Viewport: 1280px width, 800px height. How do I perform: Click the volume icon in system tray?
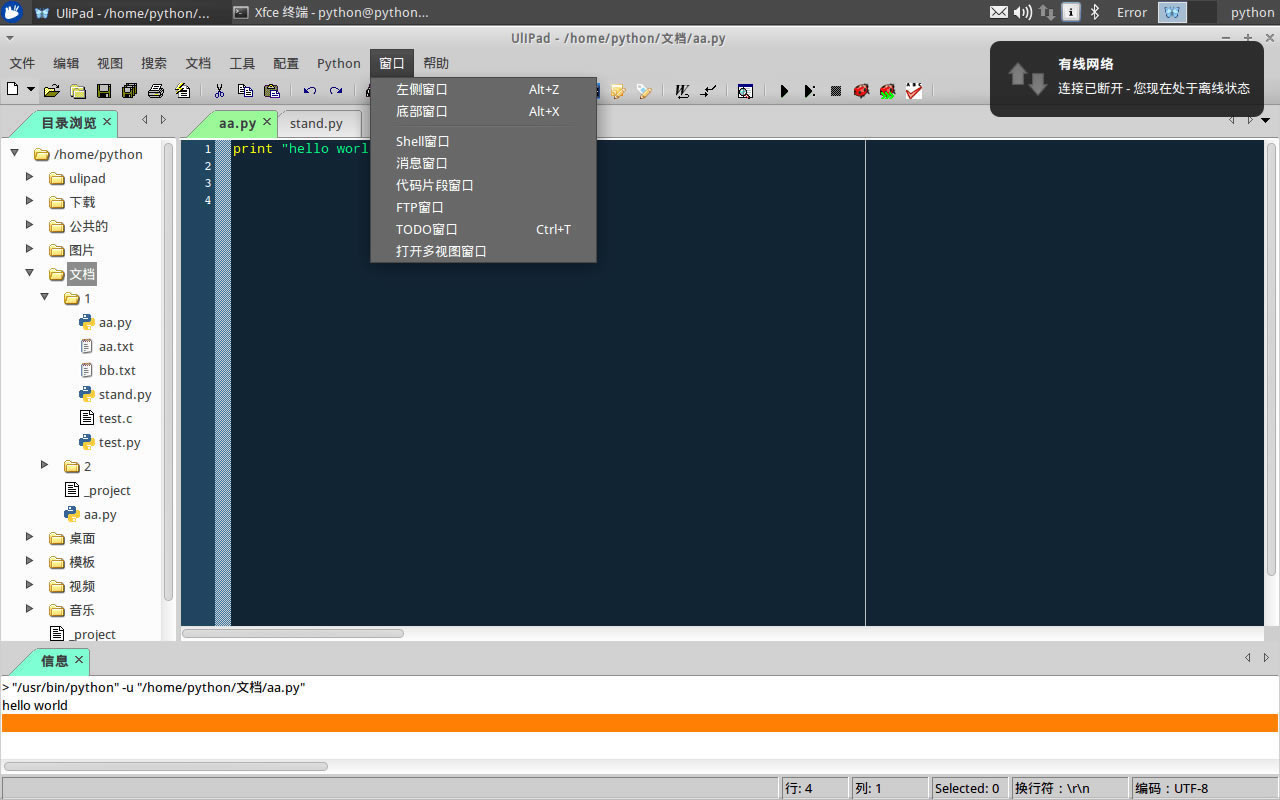tap(1022, 12)
